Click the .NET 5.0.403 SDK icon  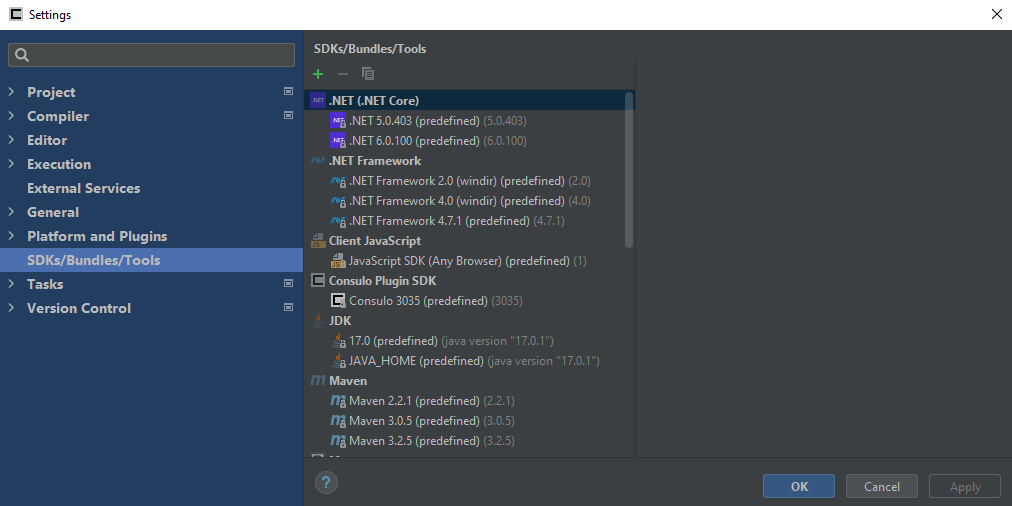point(338,121)
